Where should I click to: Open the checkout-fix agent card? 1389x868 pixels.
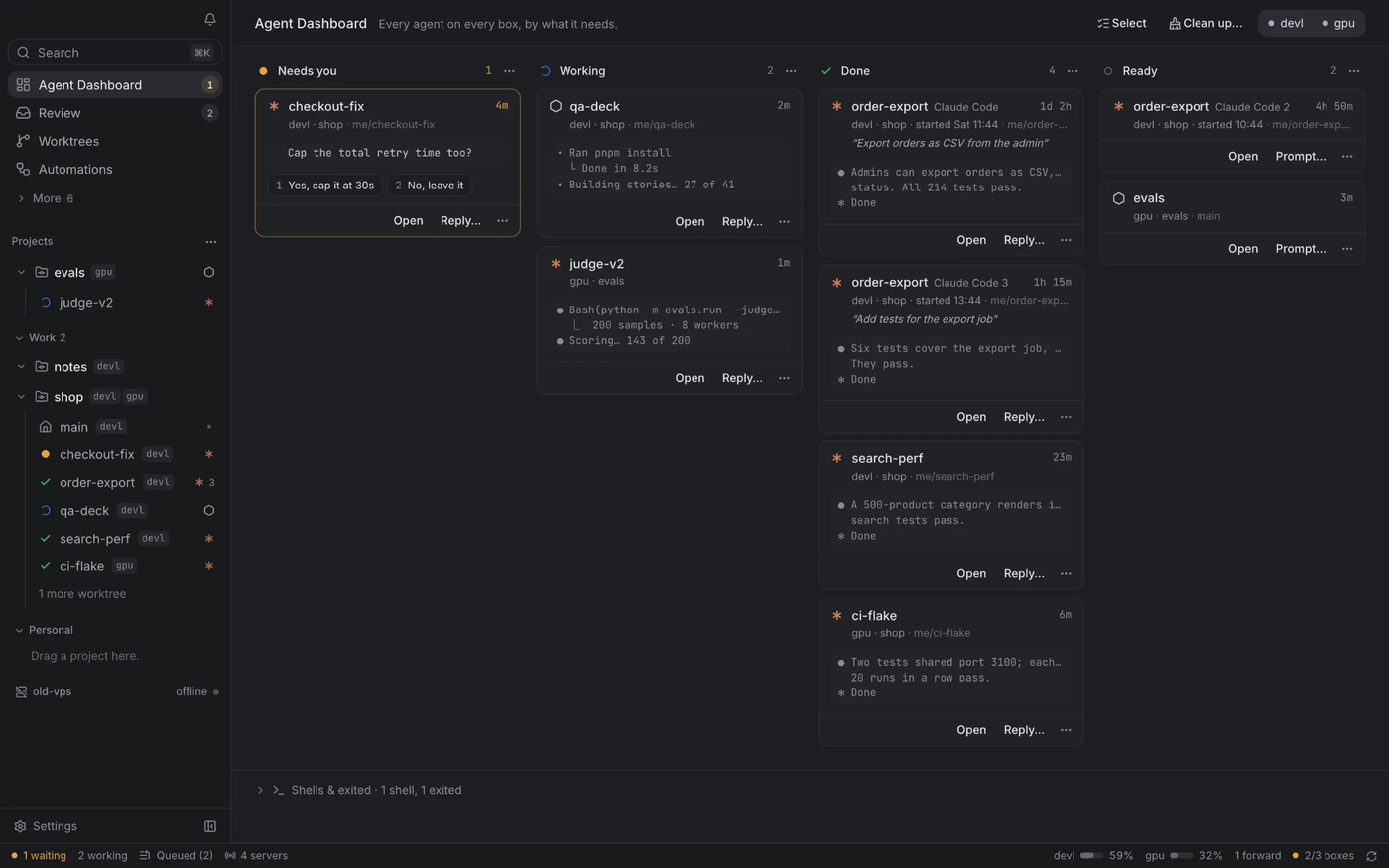[x=408, y=221]
